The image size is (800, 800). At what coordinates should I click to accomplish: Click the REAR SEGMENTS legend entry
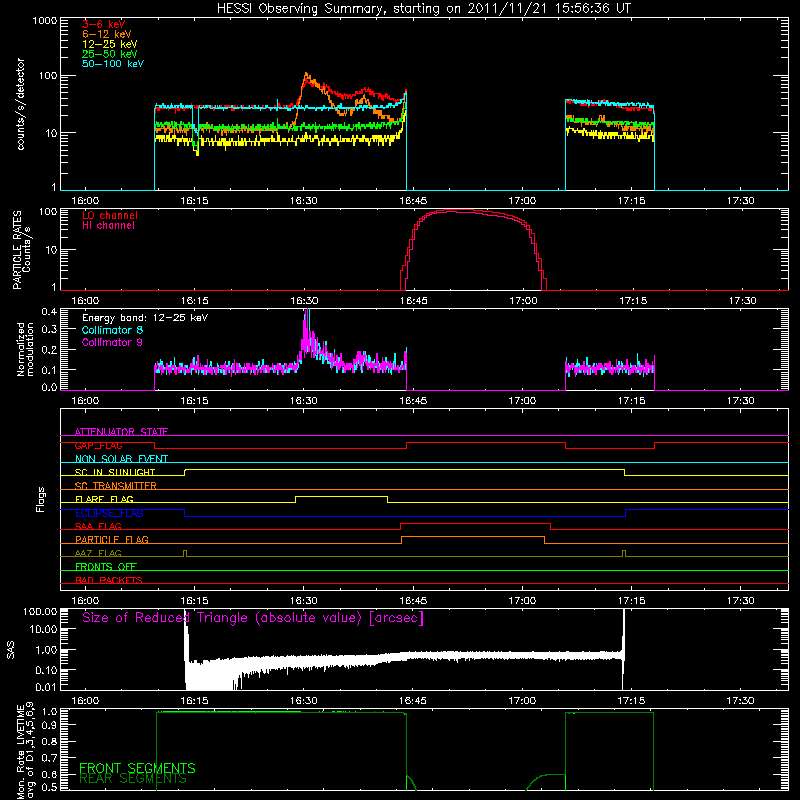[x=133, y=779]
